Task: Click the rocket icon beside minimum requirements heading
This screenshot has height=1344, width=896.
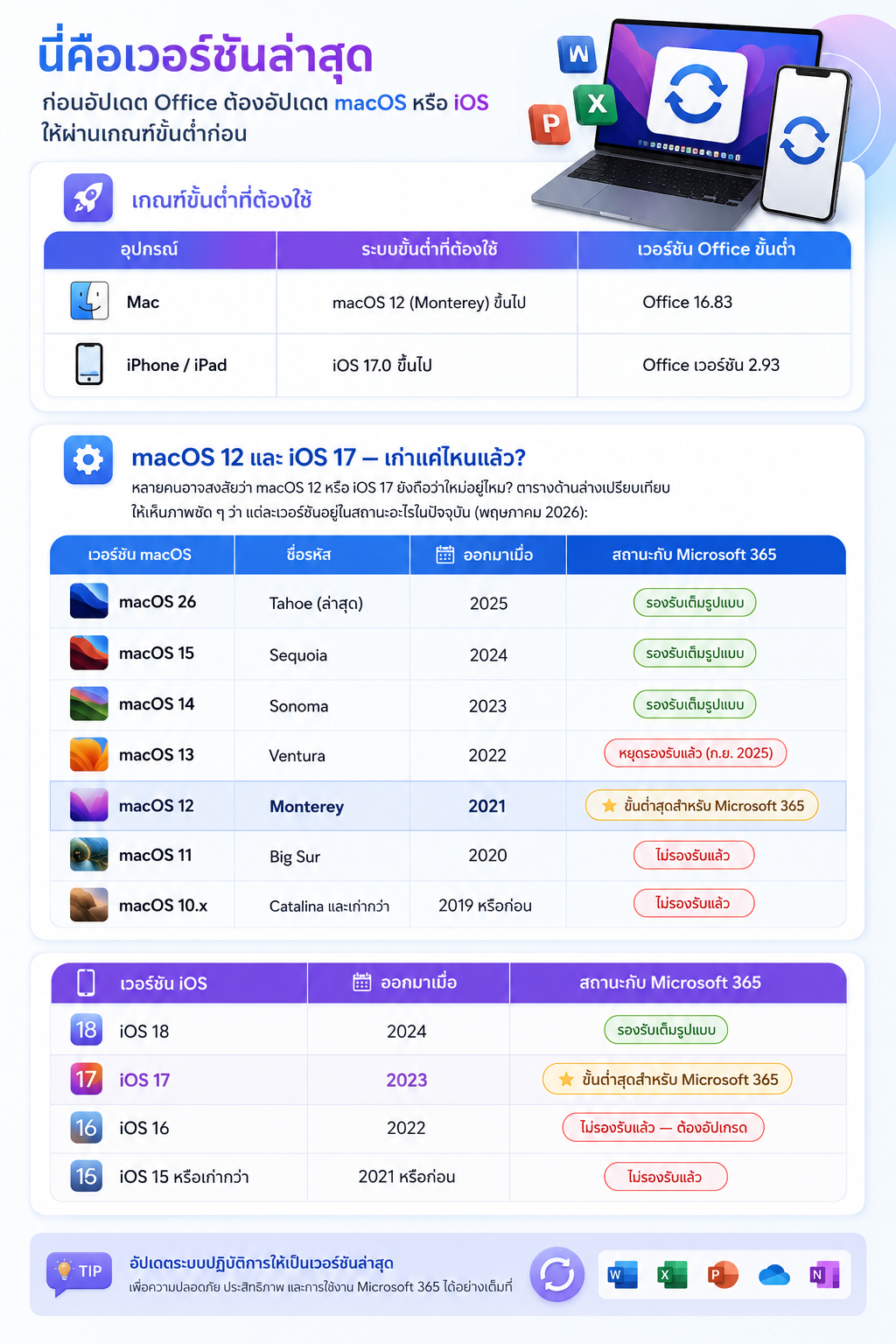Action: pyautogui.click(x=88, y=198)
